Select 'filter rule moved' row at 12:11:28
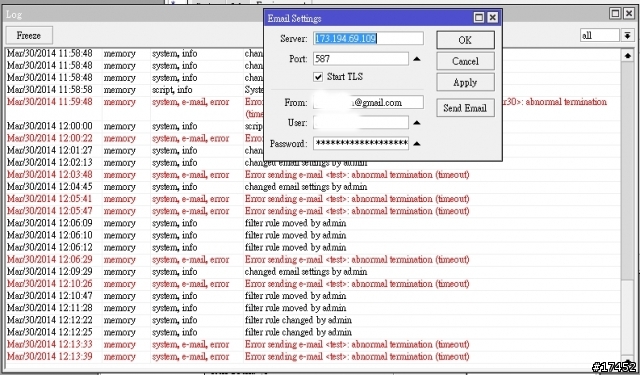The height and width of the screenshot is (375, 640). [313, 308]
